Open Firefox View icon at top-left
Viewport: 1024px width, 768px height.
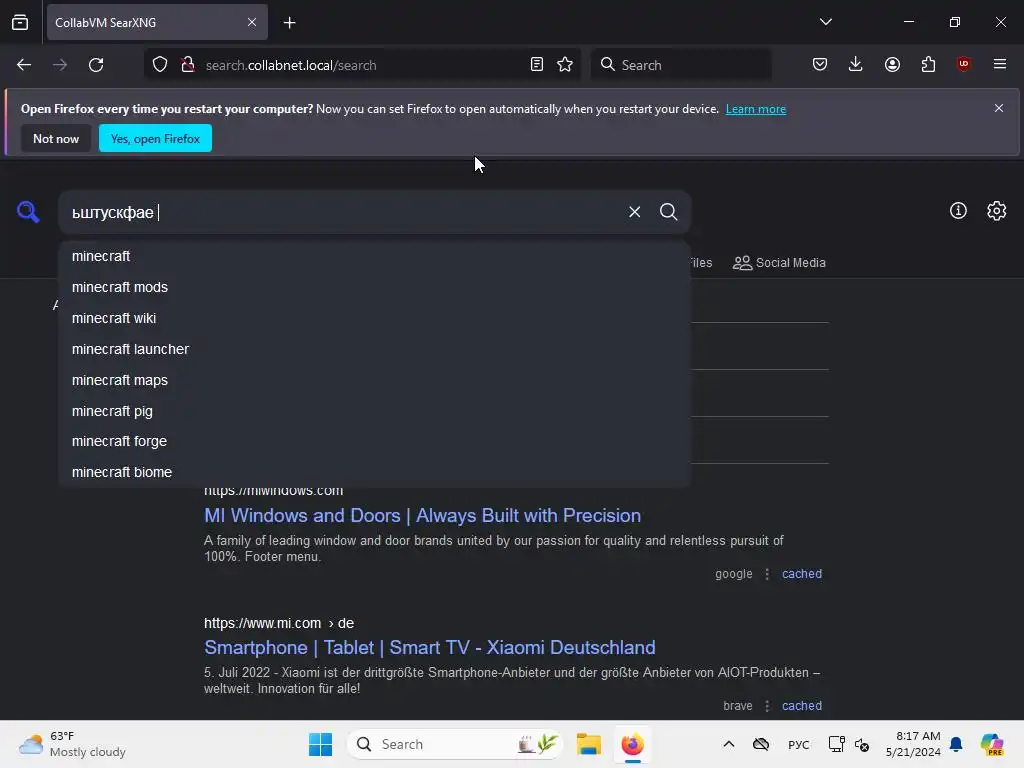(x=20, y=22)
